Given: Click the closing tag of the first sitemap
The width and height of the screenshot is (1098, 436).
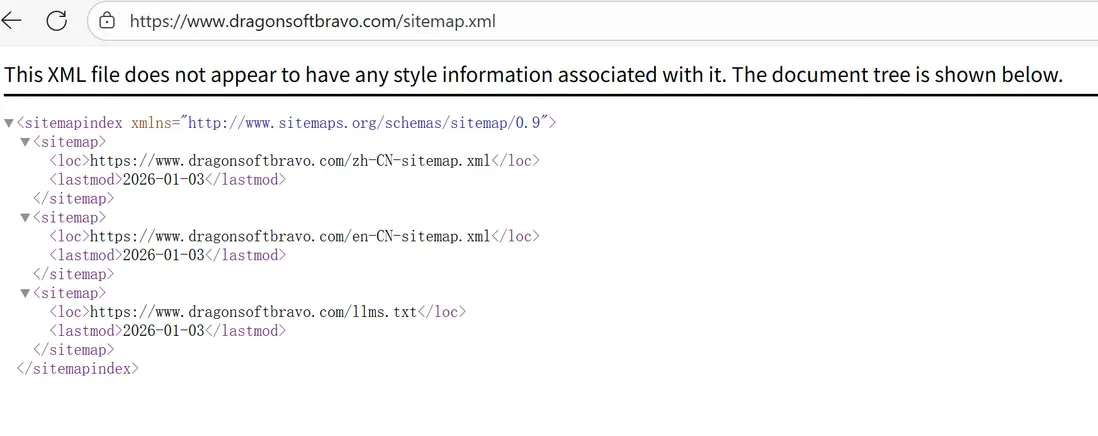Looking at the screenshot, I should click(73, 198).
